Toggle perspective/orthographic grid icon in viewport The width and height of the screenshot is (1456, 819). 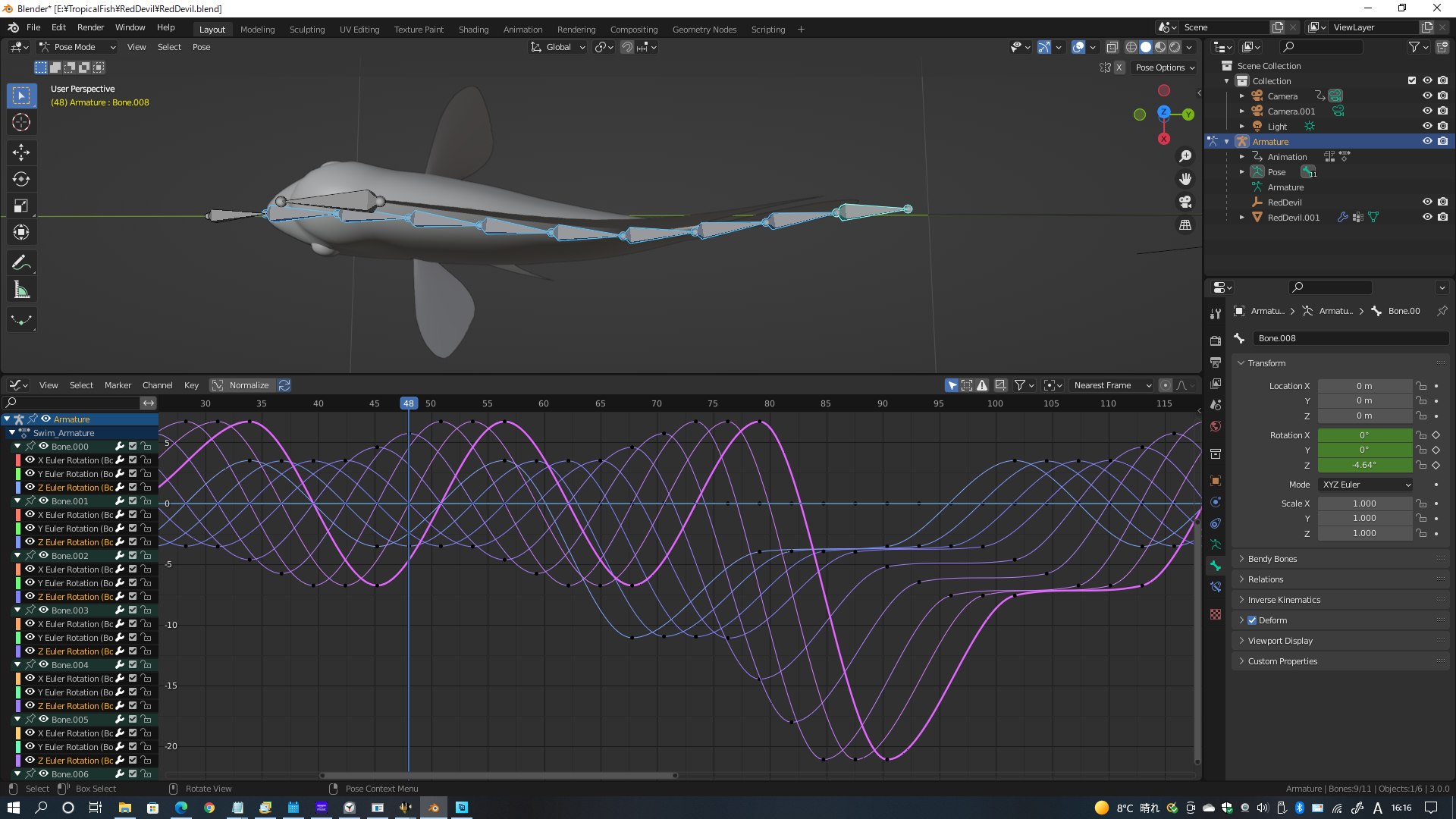1185,225
